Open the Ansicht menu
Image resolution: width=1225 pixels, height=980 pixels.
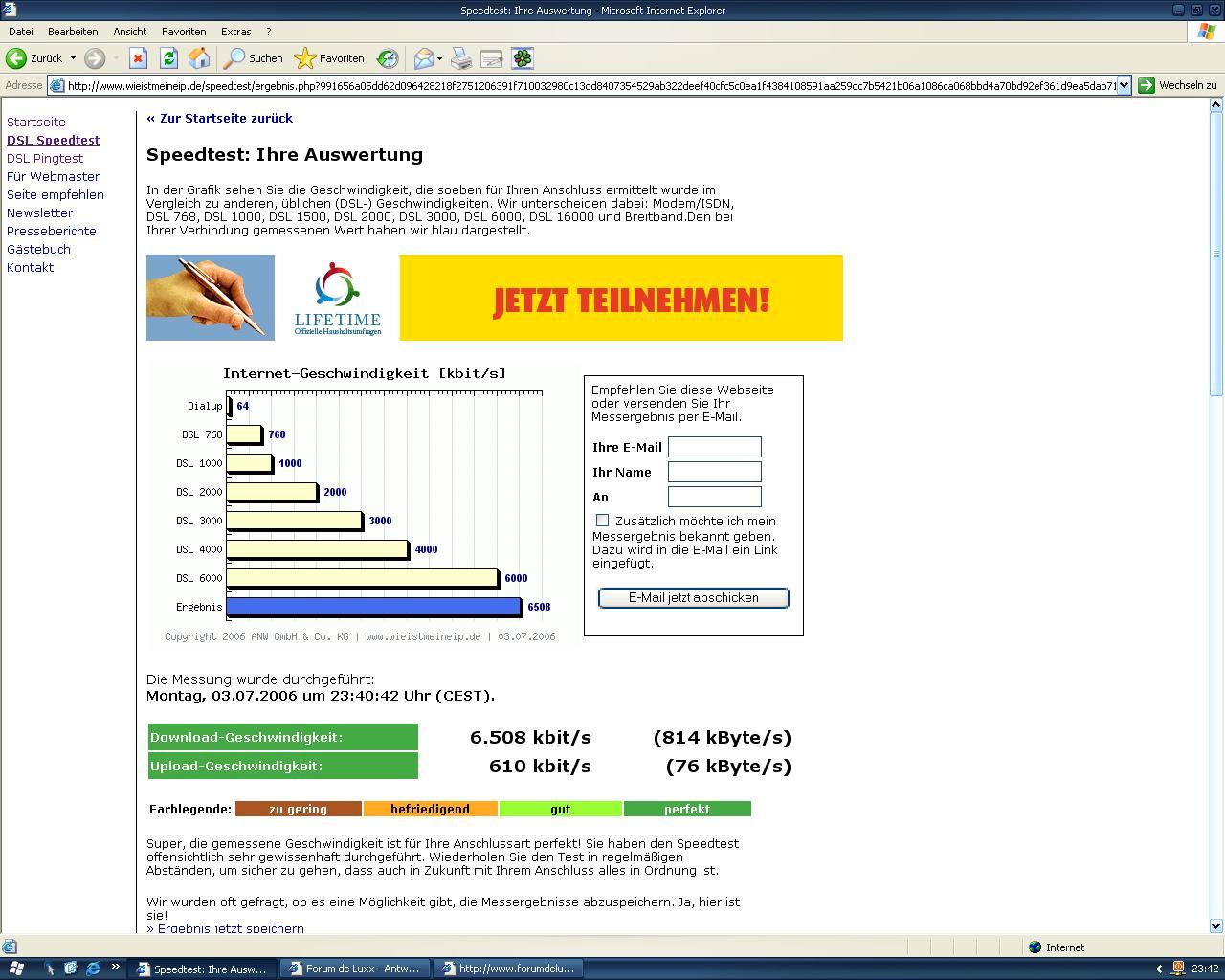(x=130, y=32)
